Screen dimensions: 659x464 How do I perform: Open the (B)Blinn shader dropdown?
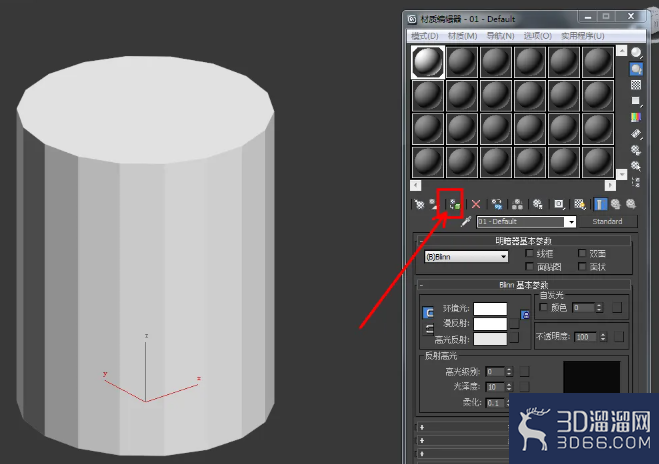[x=466, y=257]
